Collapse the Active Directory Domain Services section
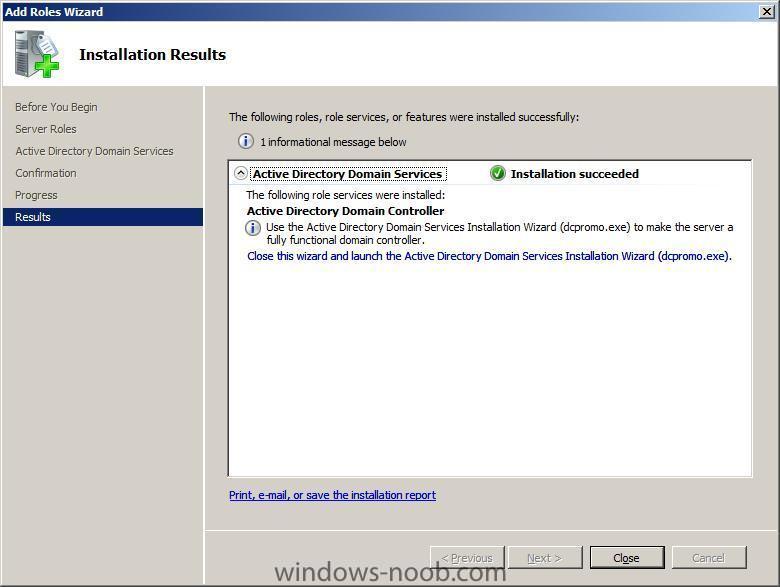The height and width of the screenshot is (587, 780). coord(241,173)
